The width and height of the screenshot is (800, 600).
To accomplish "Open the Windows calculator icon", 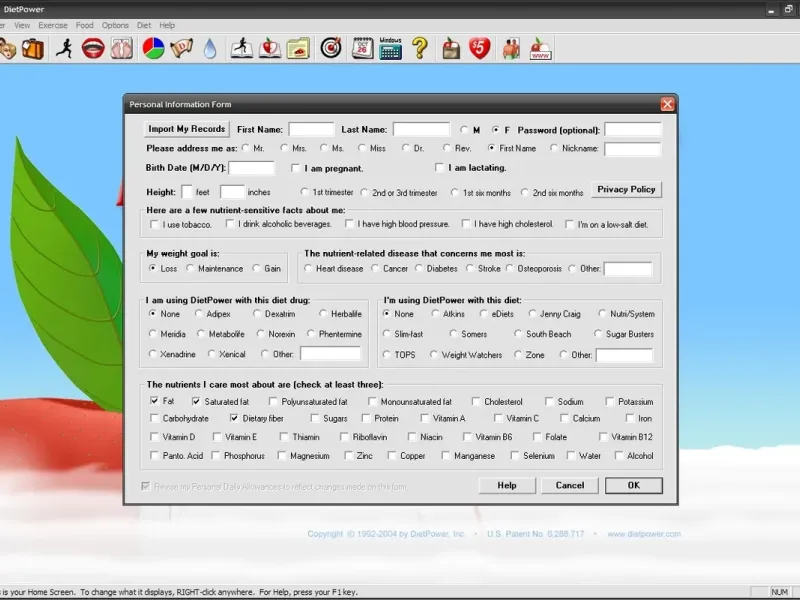I will point(390,49).
